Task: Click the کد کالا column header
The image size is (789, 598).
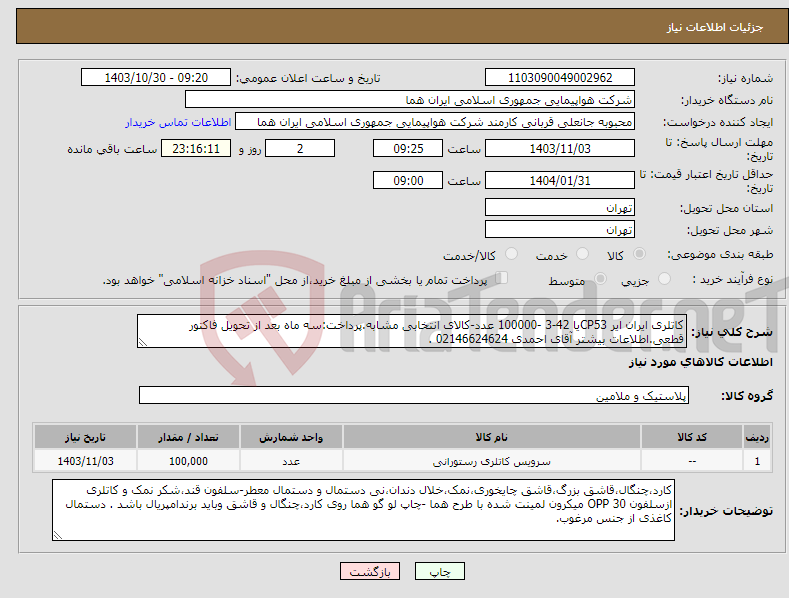Action: pyautogui.click(x=692, y=437)
